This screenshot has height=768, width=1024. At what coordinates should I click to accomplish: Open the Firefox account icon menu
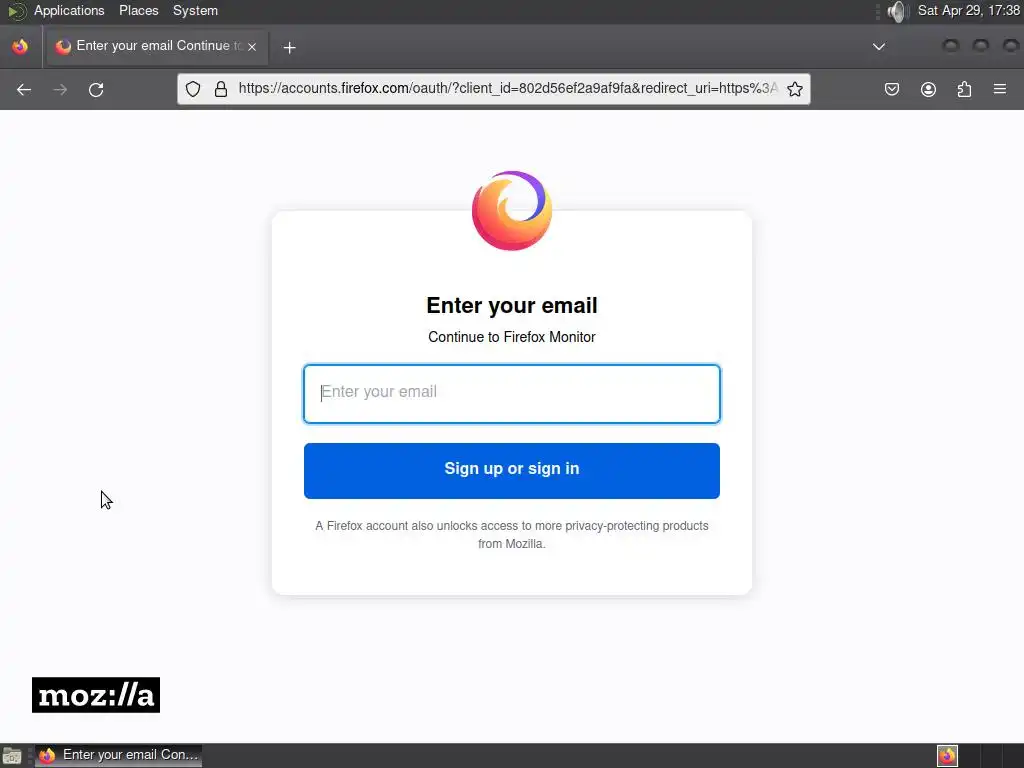[928, 89]
